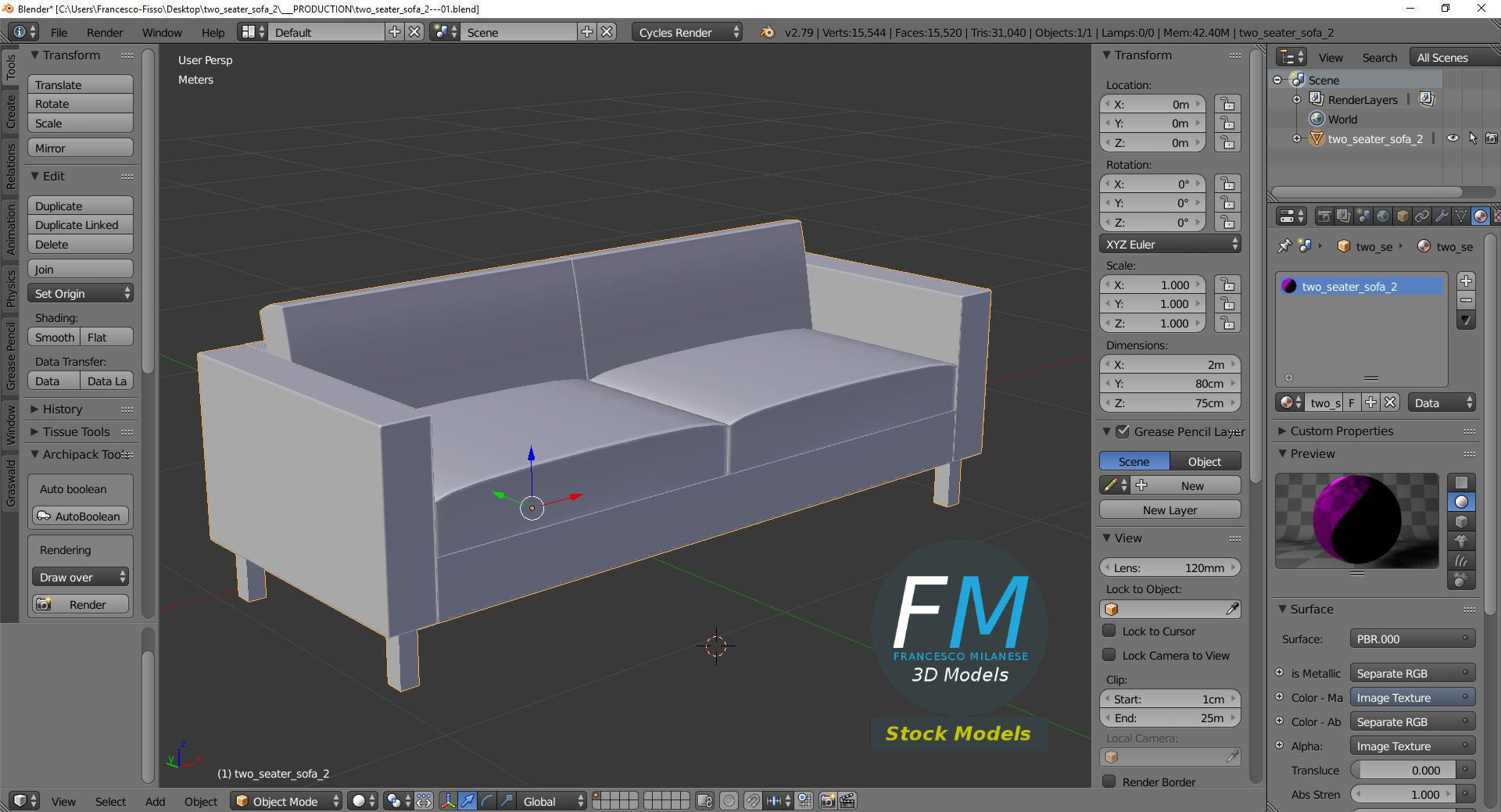The width and height of the screenshot is (1501, 812).
Task: Select flat plane material preview type
Action: [1461, 482]
